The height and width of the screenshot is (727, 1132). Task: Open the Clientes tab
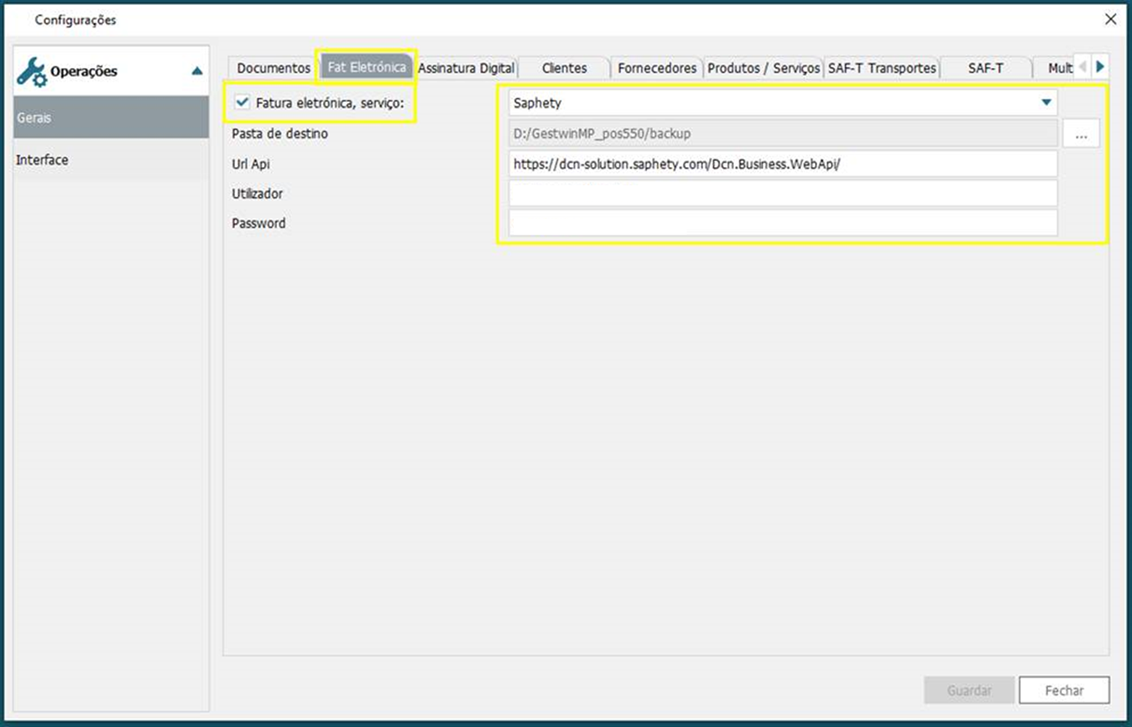(564, 68)
